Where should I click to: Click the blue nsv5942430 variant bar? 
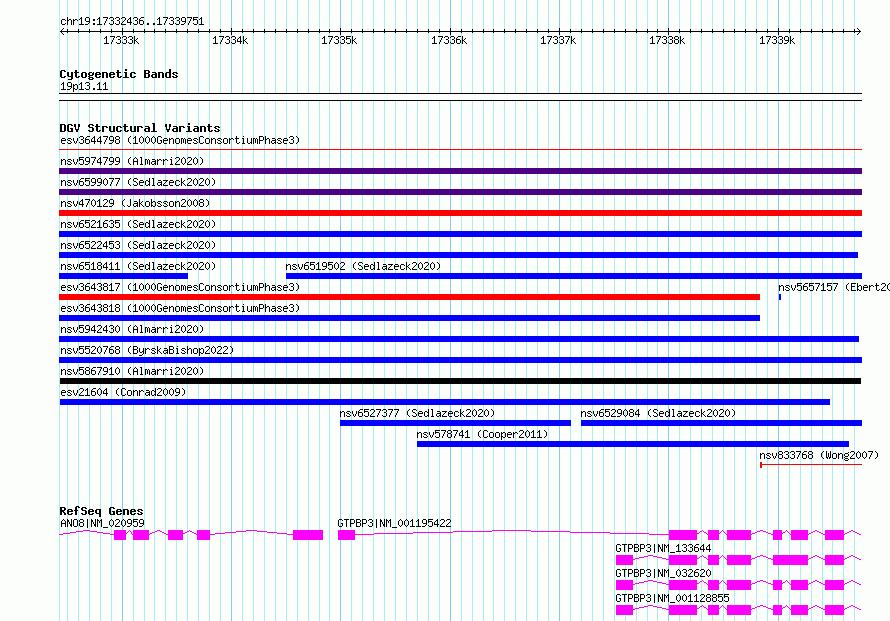click(x=459, y=339)
